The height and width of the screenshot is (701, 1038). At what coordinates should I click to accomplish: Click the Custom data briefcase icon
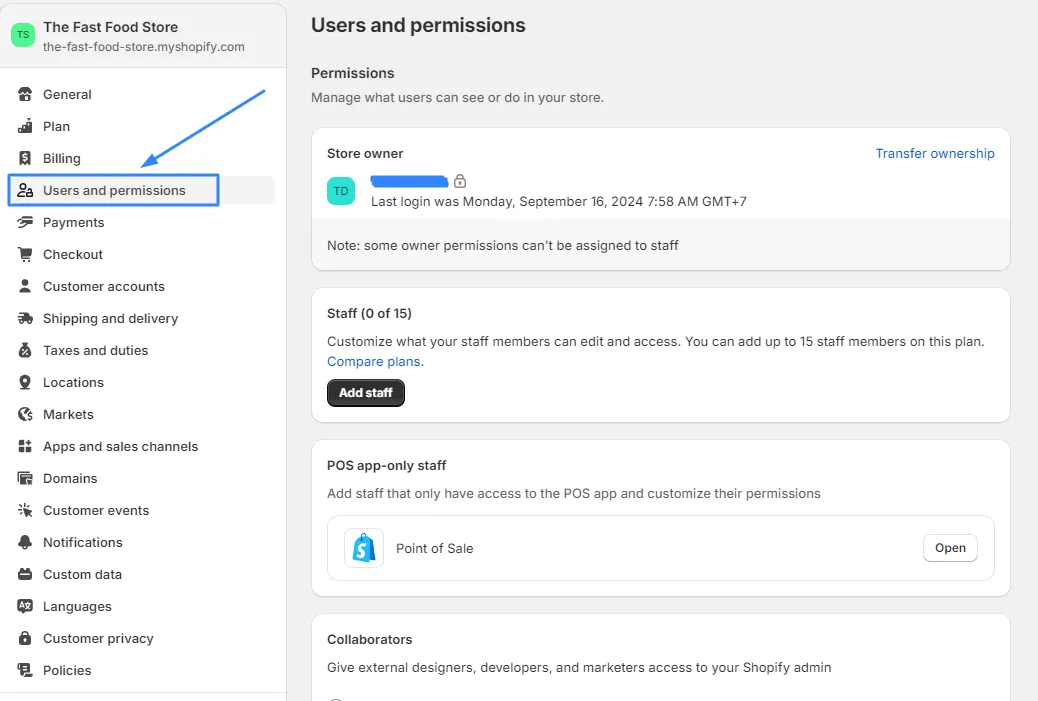pos(25,574)
